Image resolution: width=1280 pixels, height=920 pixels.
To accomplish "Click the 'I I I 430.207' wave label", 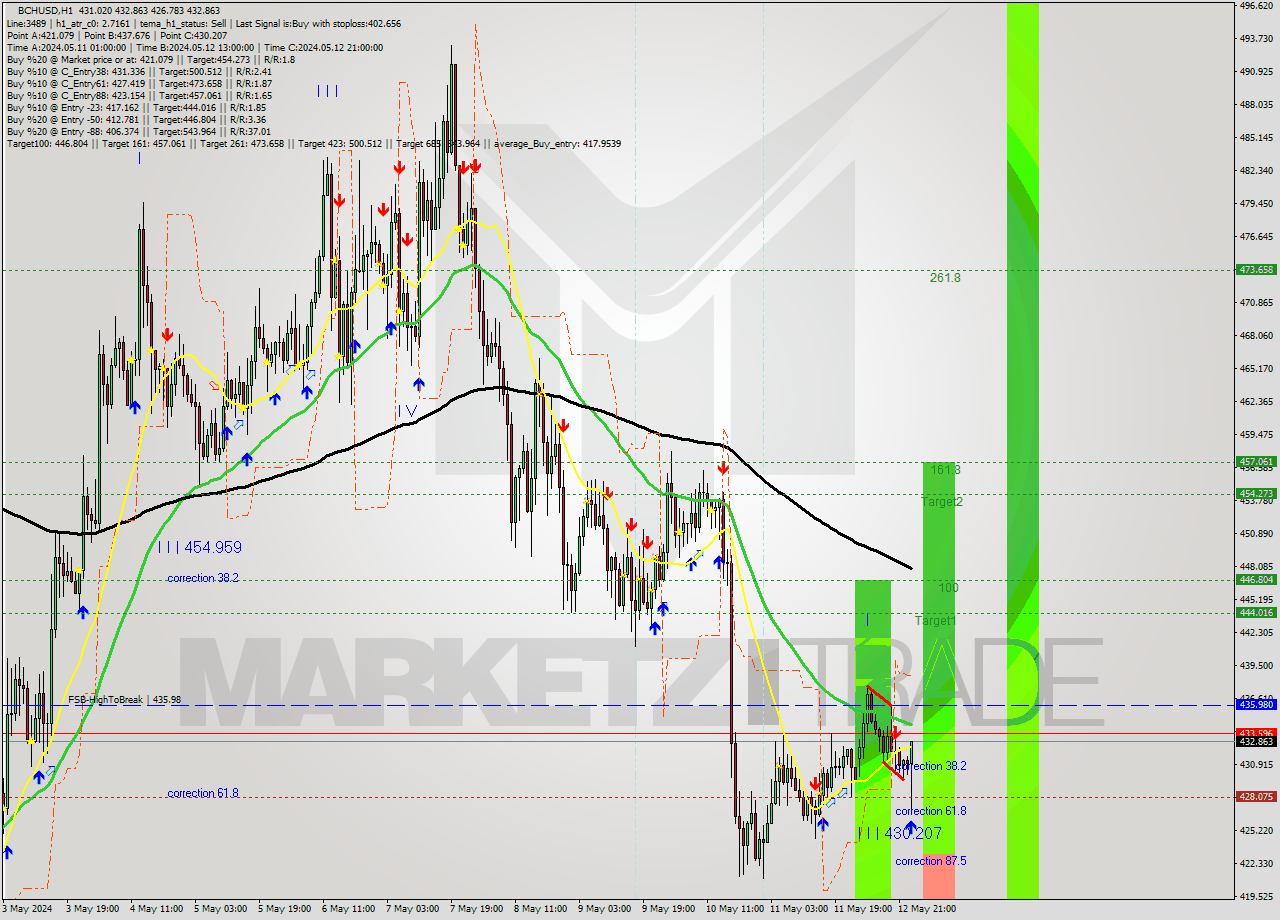I will tap(900, 833).
